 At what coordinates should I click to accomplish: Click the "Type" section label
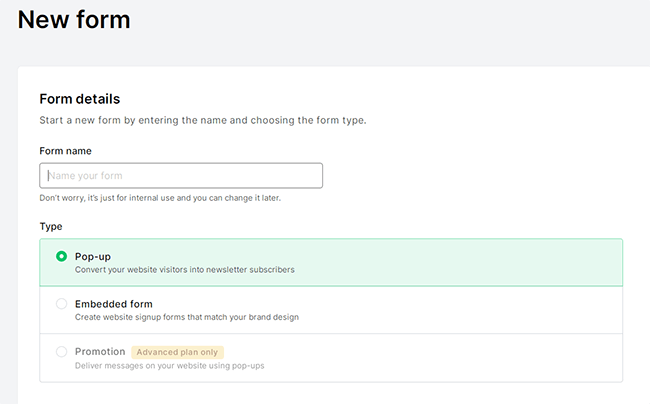pos(50,227)
